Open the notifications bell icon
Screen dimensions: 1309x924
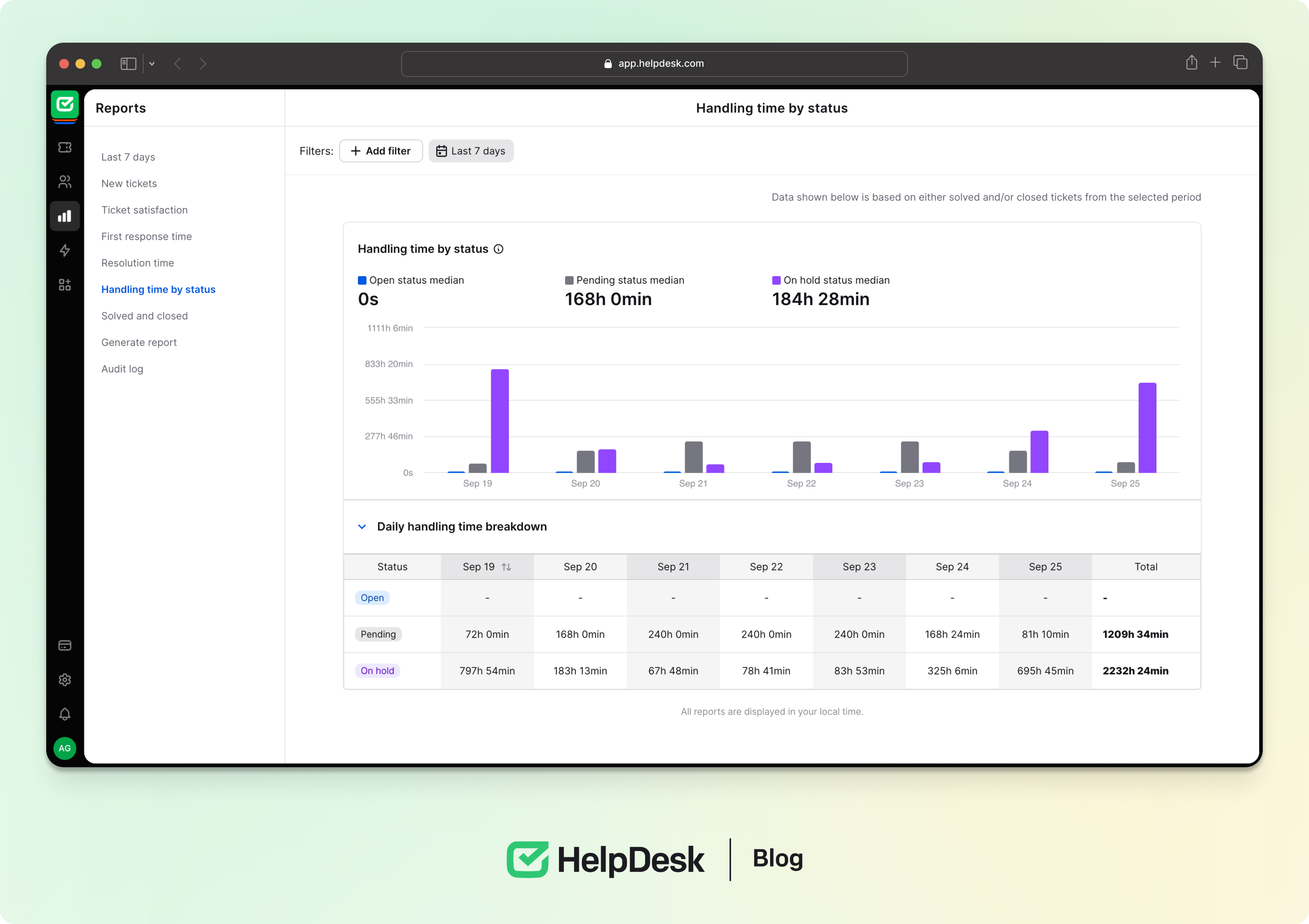(64, 714)
